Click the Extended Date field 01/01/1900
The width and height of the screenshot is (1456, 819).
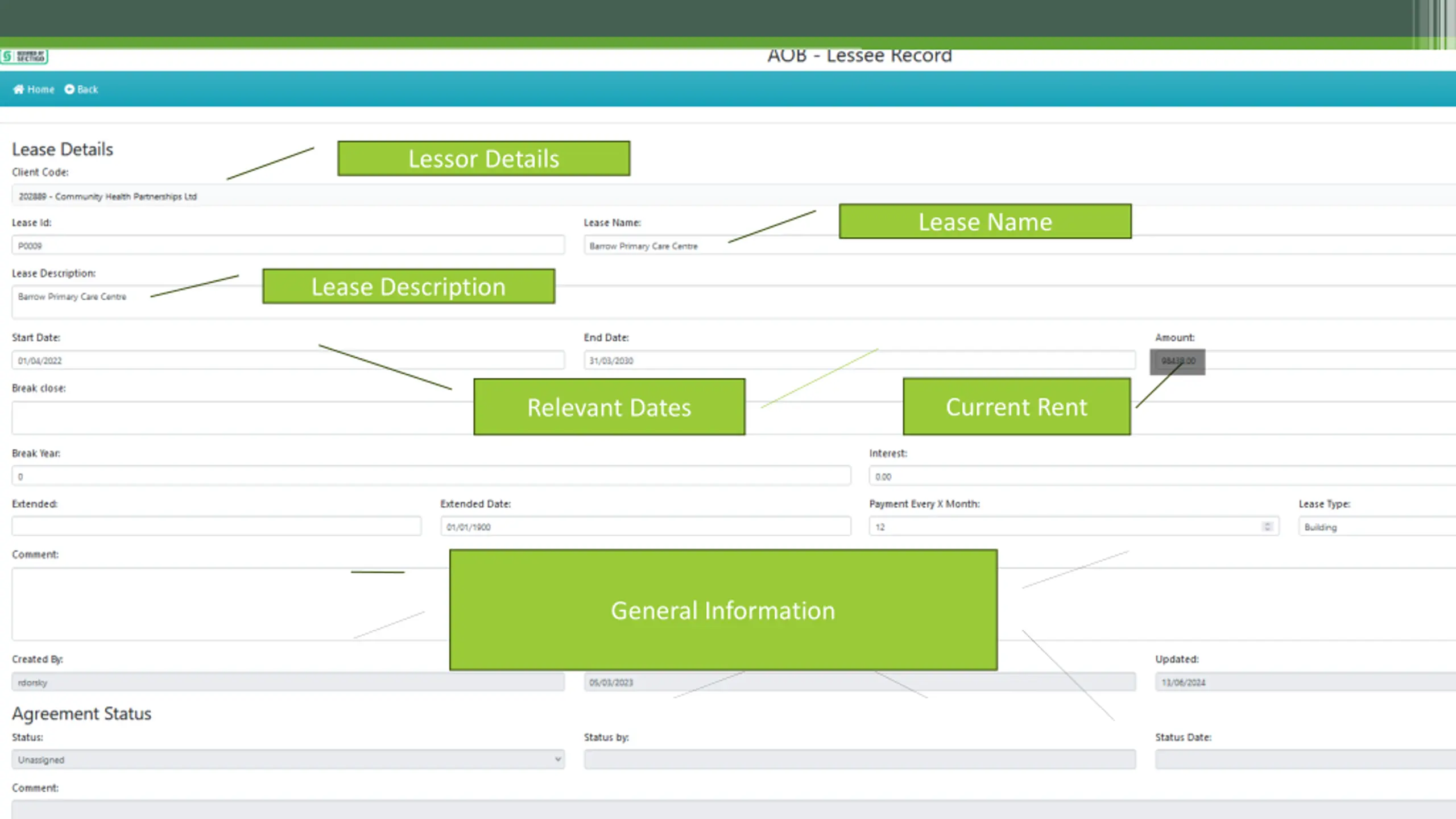pyautogui.click(x=646, y=526)
